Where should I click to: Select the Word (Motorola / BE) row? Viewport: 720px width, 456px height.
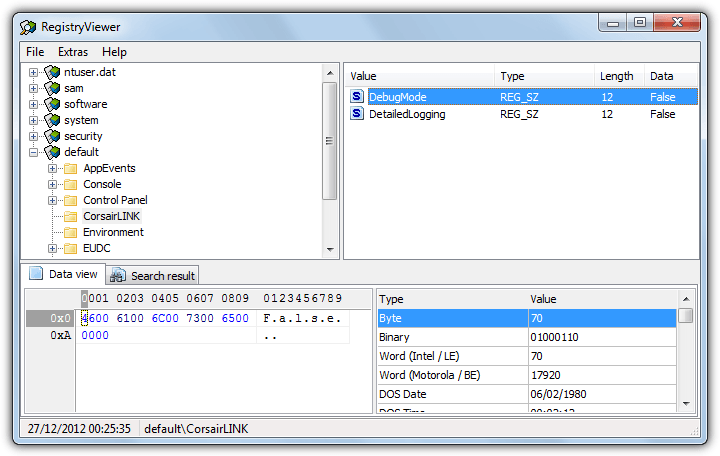pyautogui.click(x=527, y=375)
